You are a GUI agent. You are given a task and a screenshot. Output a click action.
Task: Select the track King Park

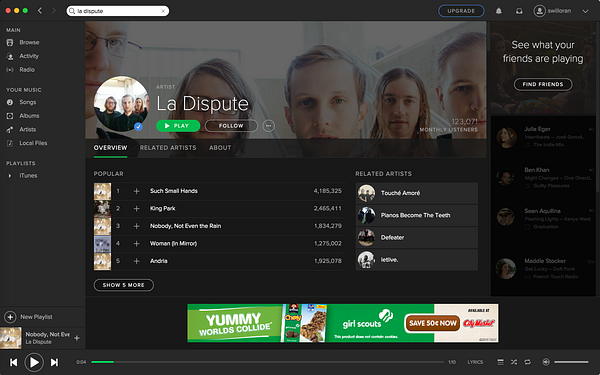[x=163, y=209]
